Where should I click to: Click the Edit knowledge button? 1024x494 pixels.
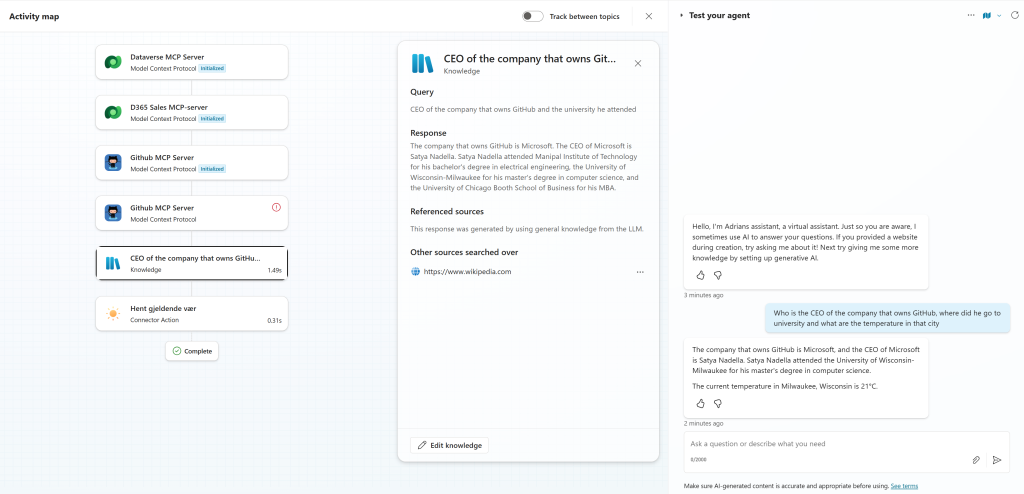pyautogui.click(x=449, y=445)
